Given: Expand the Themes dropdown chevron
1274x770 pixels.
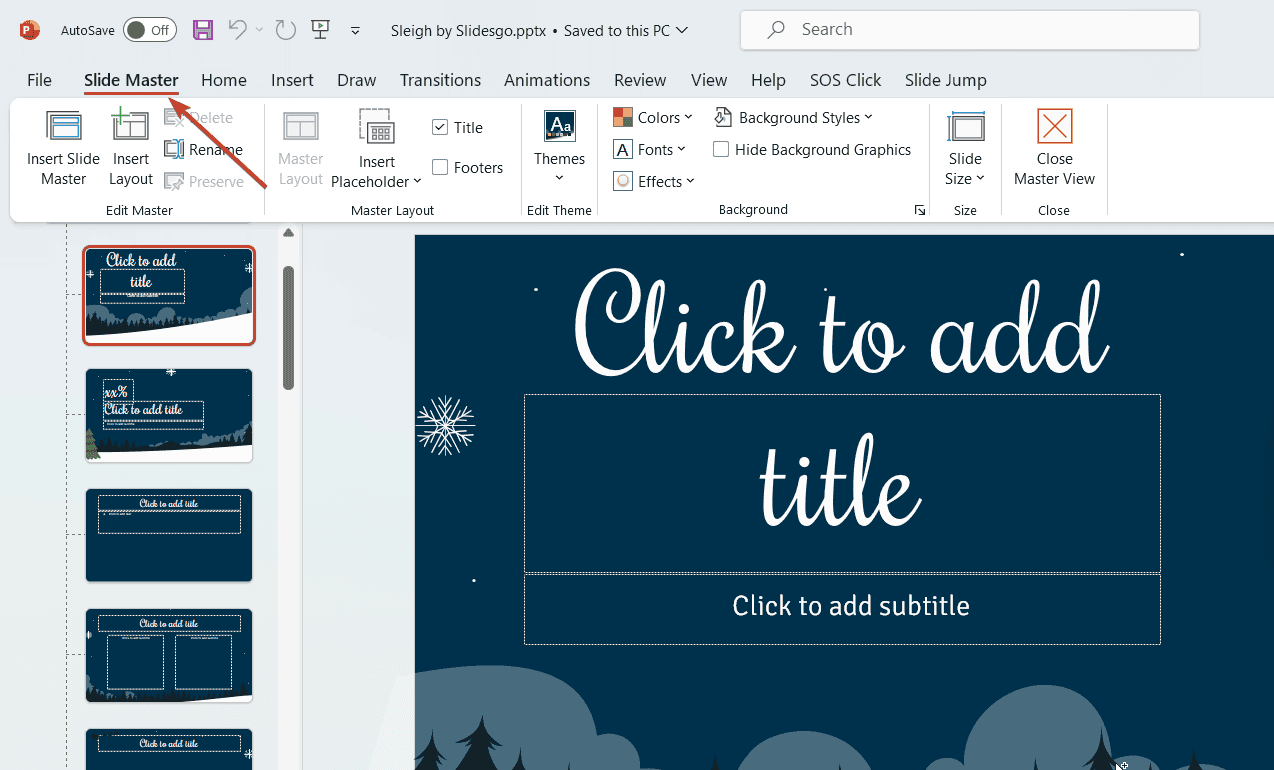Looking at the screenshot, I should click(x=560, y=178).
